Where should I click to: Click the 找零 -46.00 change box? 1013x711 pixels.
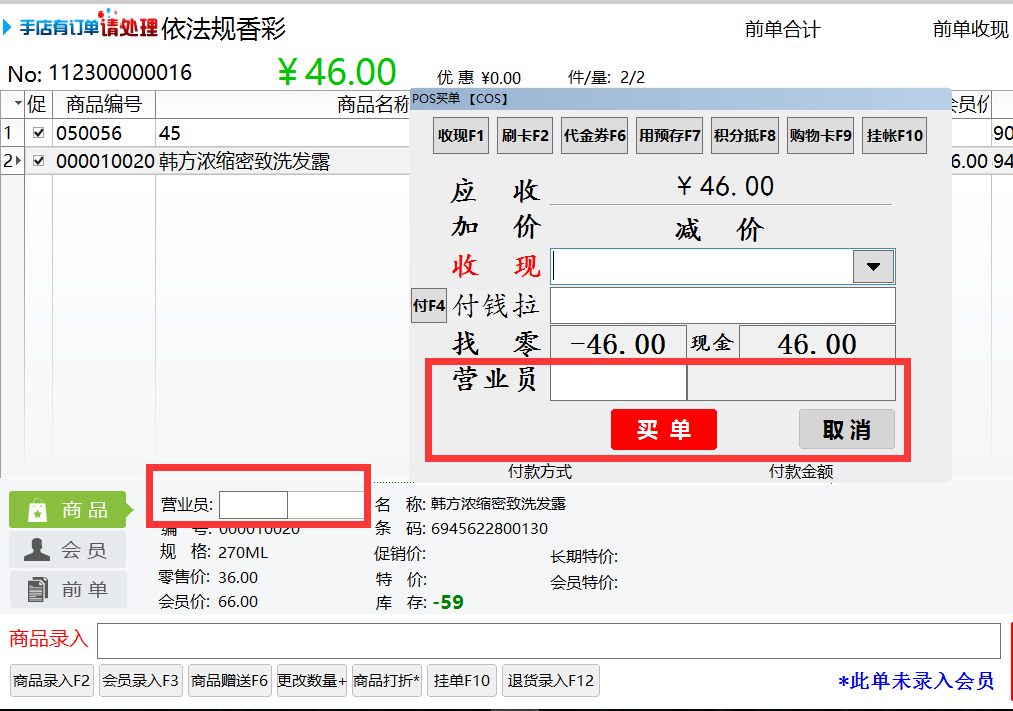[x=618, y=343]
